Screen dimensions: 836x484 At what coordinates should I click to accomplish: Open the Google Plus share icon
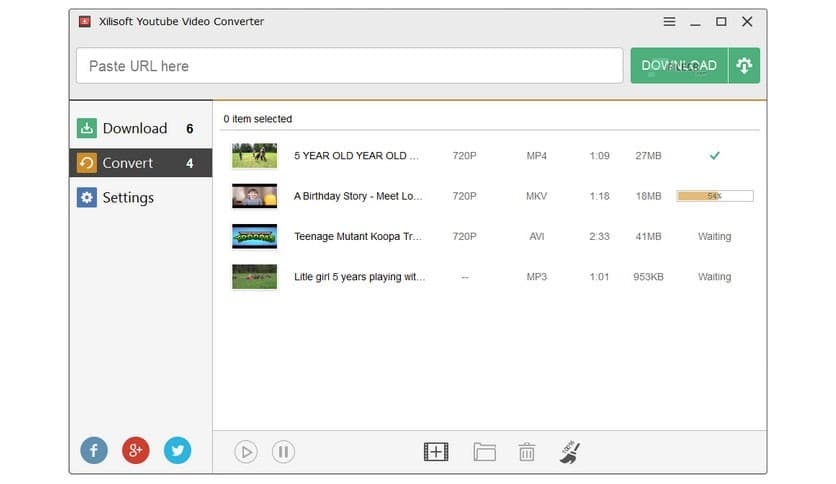(x=135, y=450)
